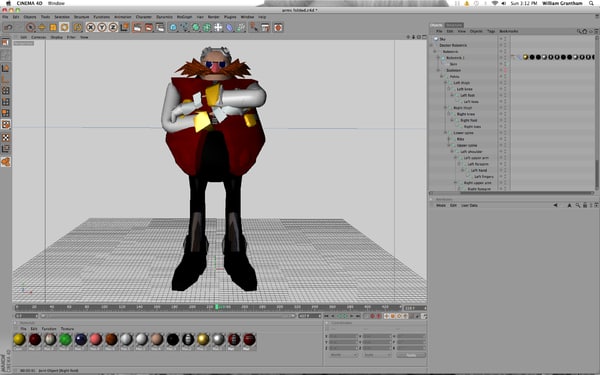Viewport: 600px width, 375px height.
Task: Add a Cube primitive object
Action: click(173, 27)
